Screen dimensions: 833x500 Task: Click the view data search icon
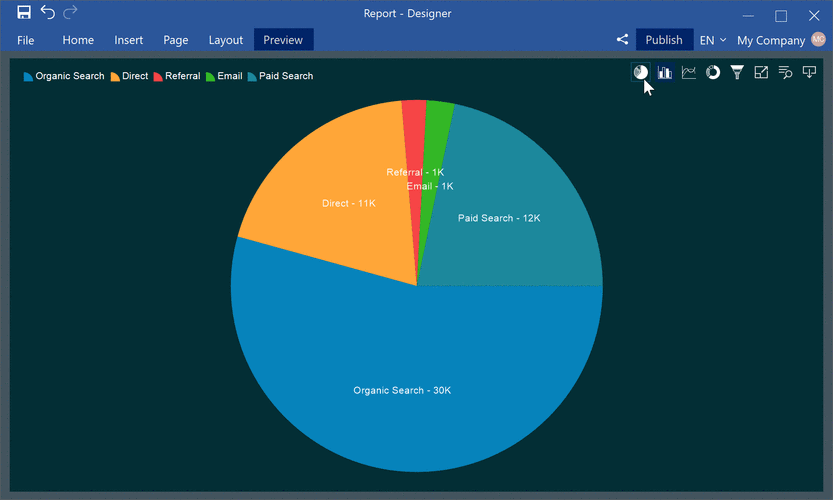785,72
